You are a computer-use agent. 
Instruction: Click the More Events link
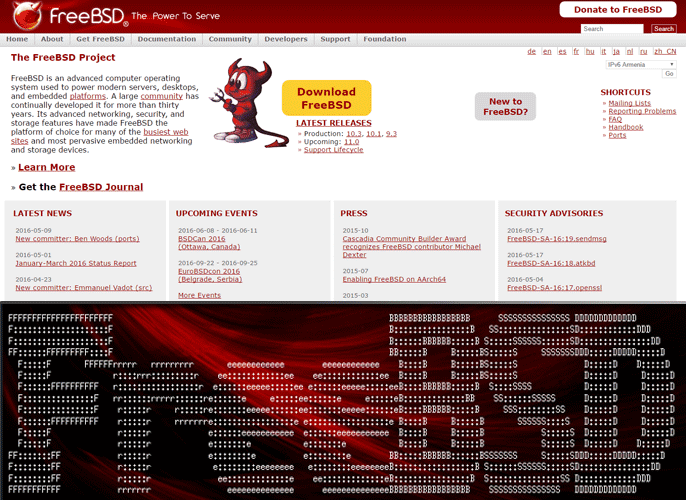point(199,295)
